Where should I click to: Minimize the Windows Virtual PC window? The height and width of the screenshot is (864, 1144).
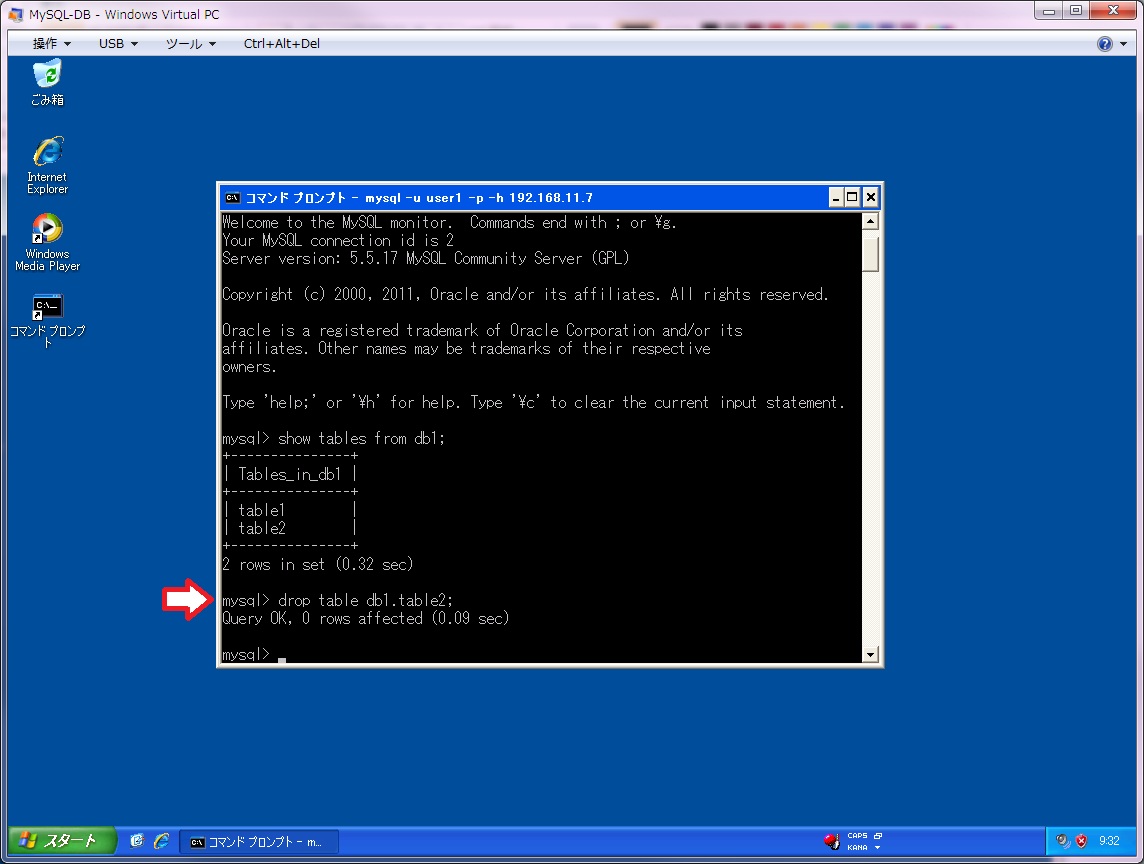click(x=1048, y=11)
